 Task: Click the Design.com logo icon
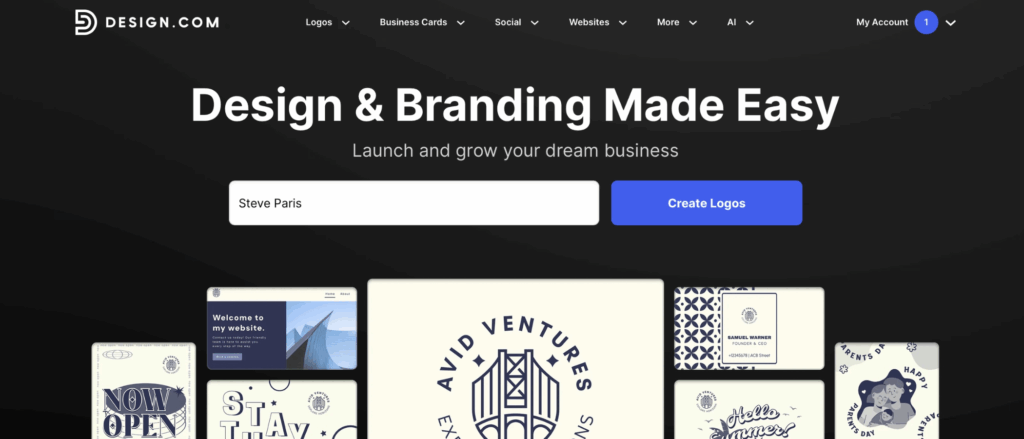click(86, 22)
